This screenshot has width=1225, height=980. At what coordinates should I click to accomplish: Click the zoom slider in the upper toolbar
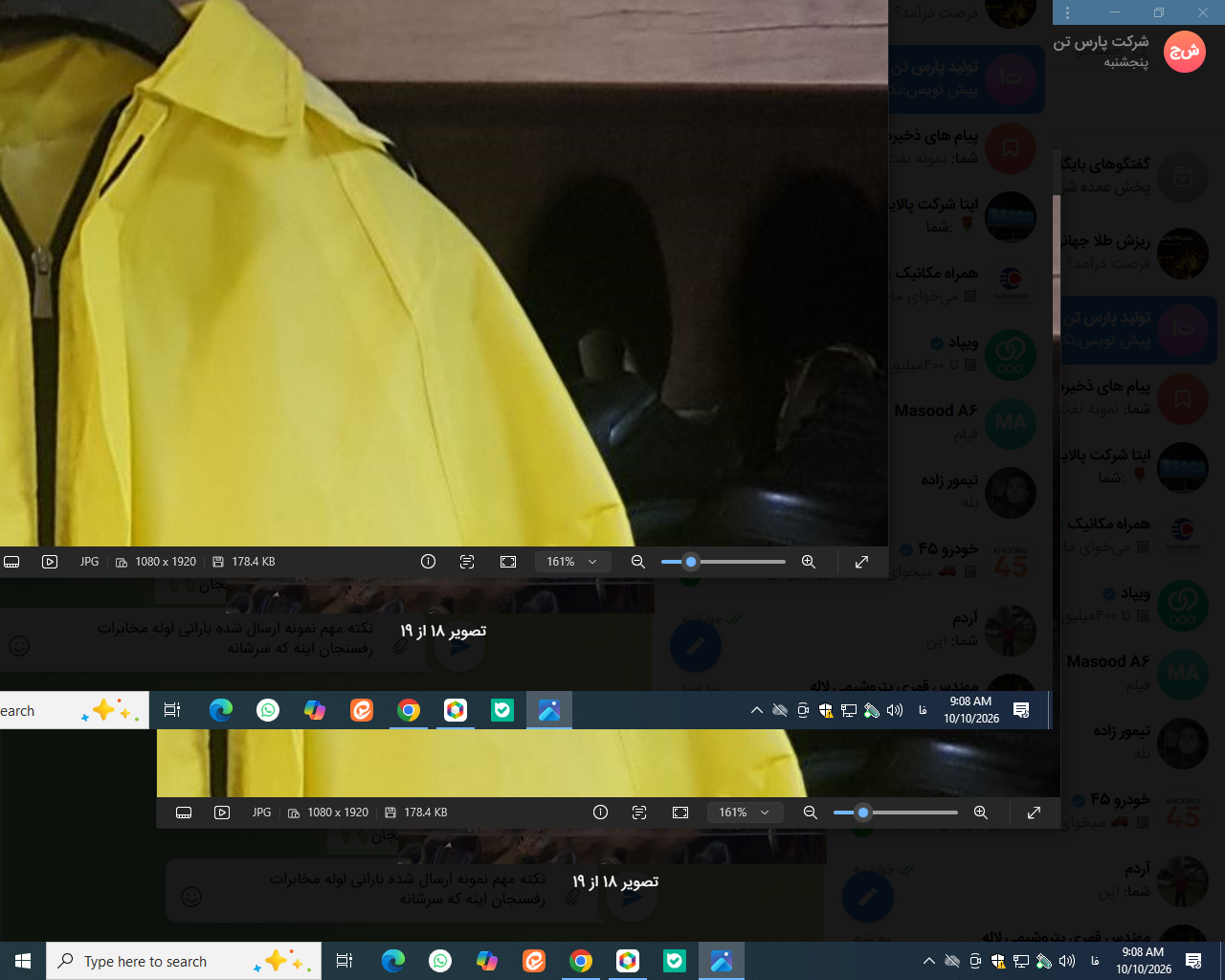click(723, 562)
